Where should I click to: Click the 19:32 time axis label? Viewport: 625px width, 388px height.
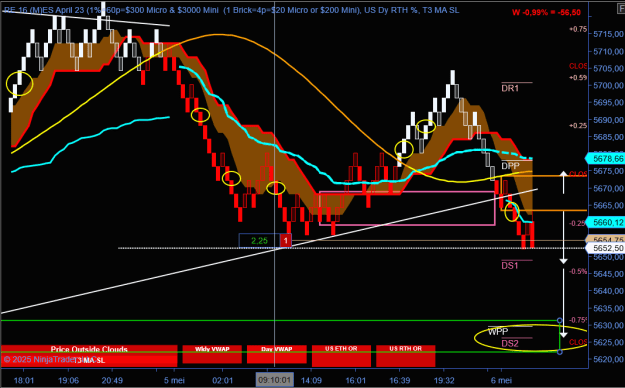(x=444, y=380)
